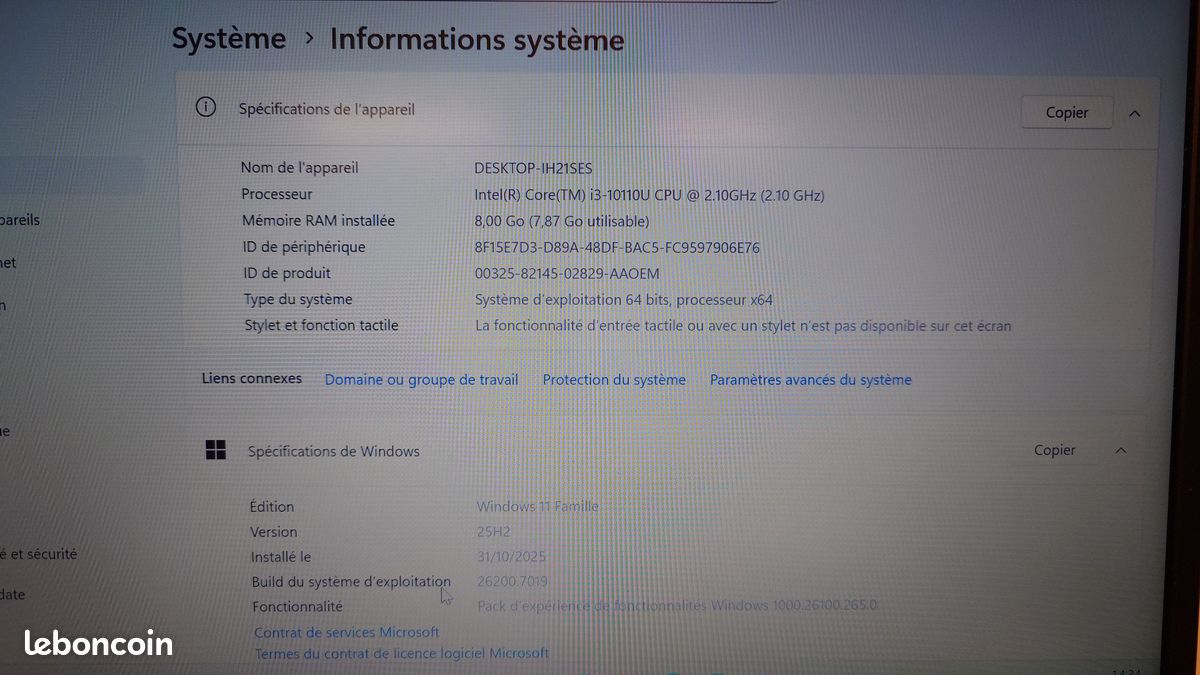Select the Windows 11 Famille edition value
This screenshot has height=675, width=1200.
pyautogui.click(x=537, y=506)
